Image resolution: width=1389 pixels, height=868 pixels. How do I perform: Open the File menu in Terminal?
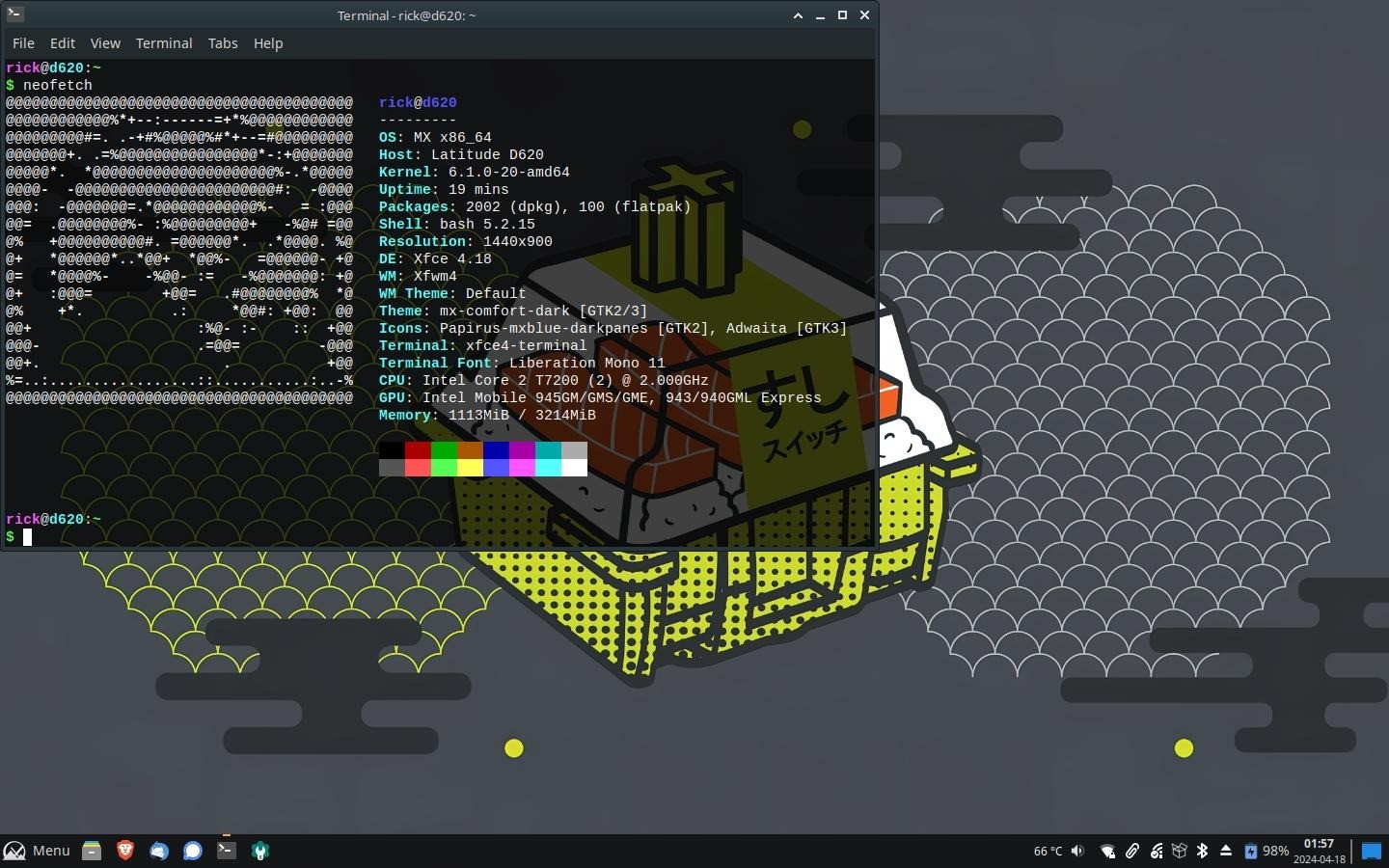[x=23, y=43]
